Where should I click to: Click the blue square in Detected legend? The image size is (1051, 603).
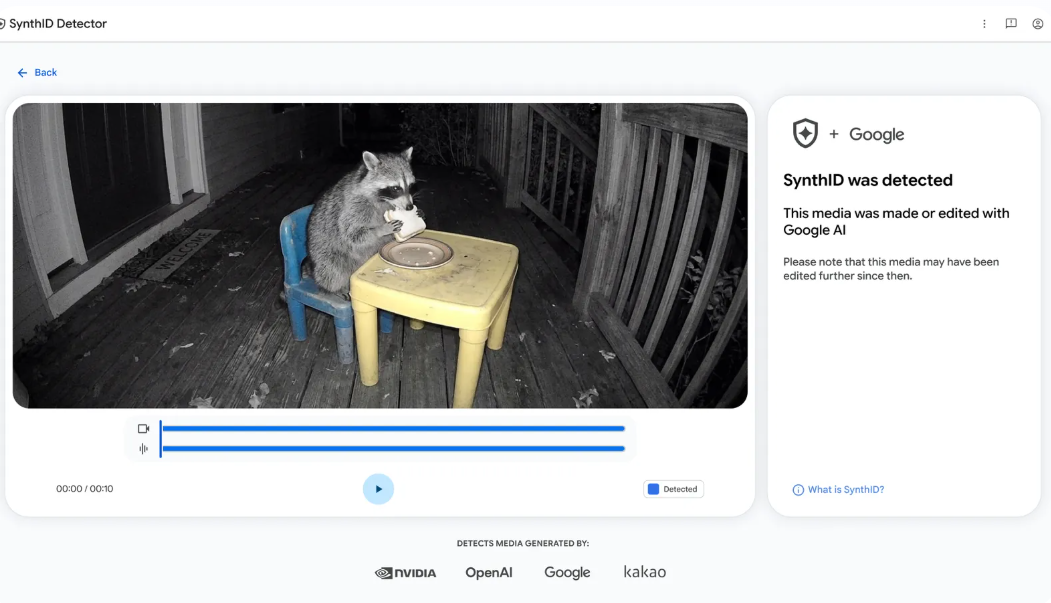(x=653, y=489)
